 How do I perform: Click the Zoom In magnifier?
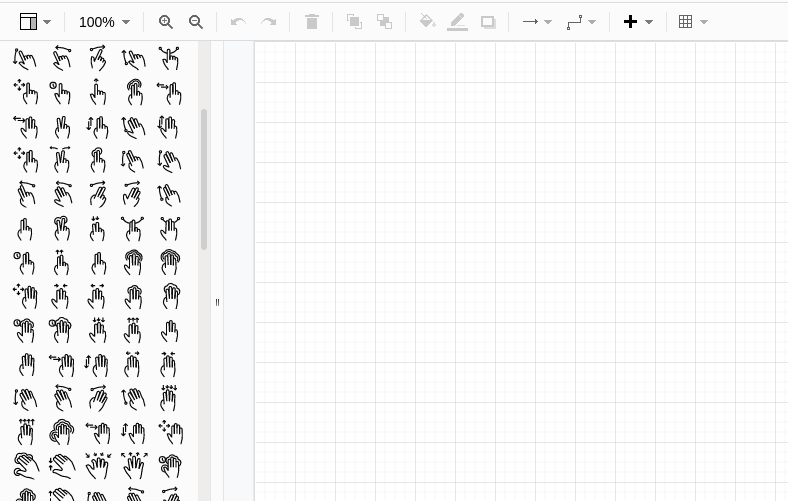point(165,22)
